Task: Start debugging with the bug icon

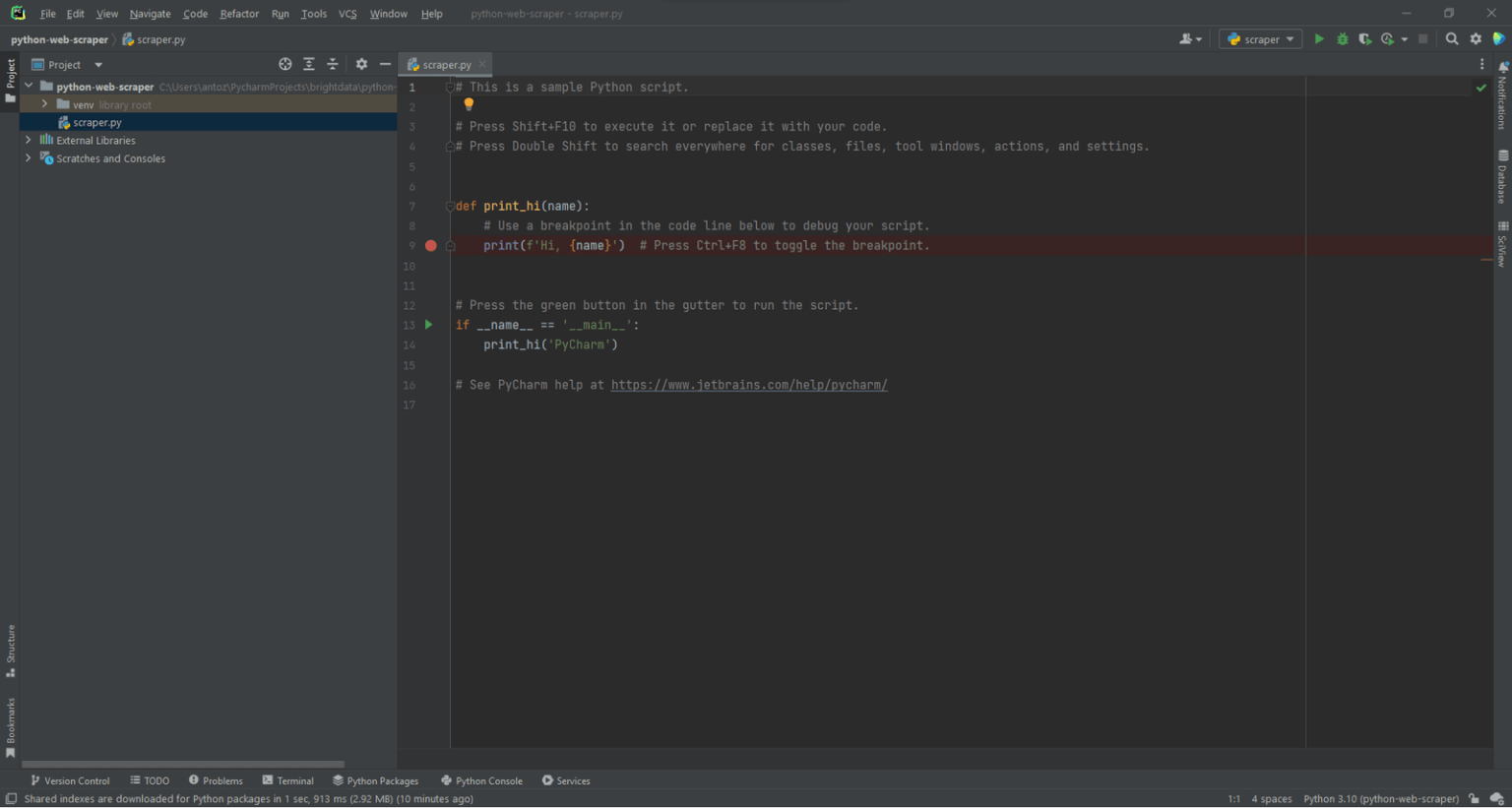Action: tap(1342, 38)
